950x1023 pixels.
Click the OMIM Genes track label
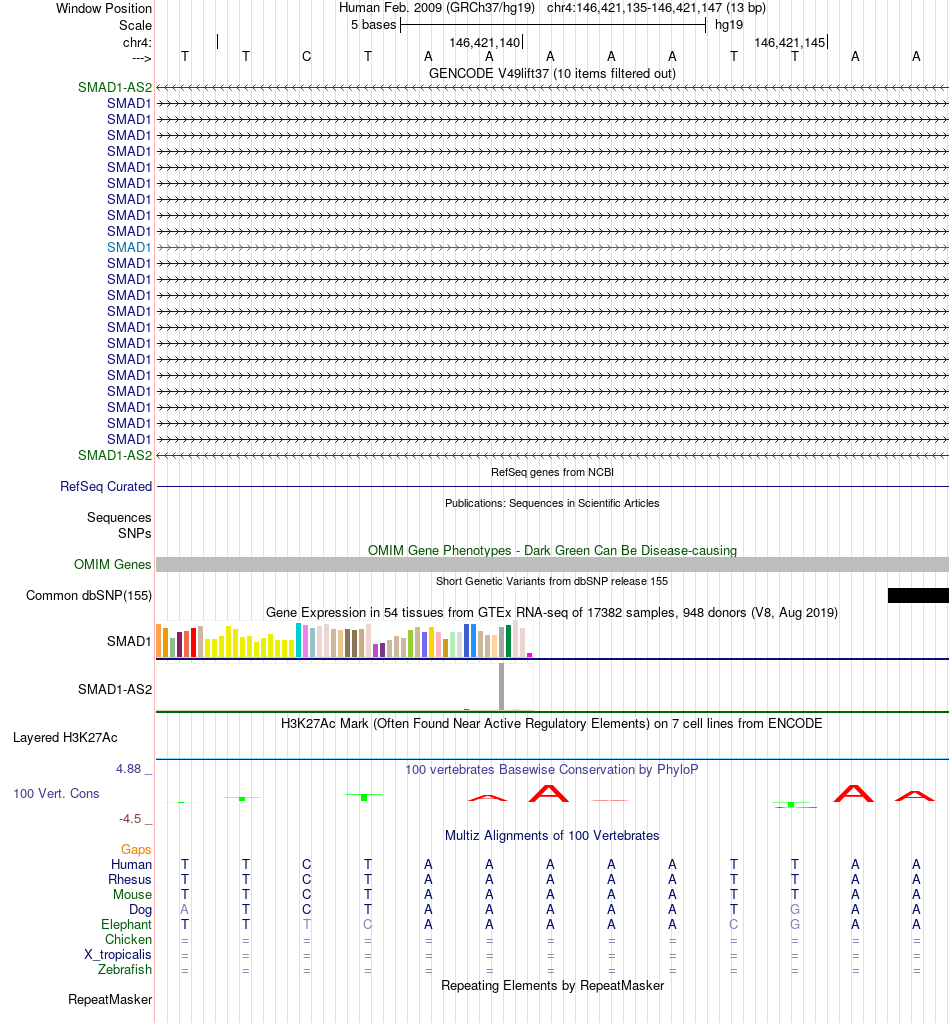pyautogui.click(x=112, y=564)
